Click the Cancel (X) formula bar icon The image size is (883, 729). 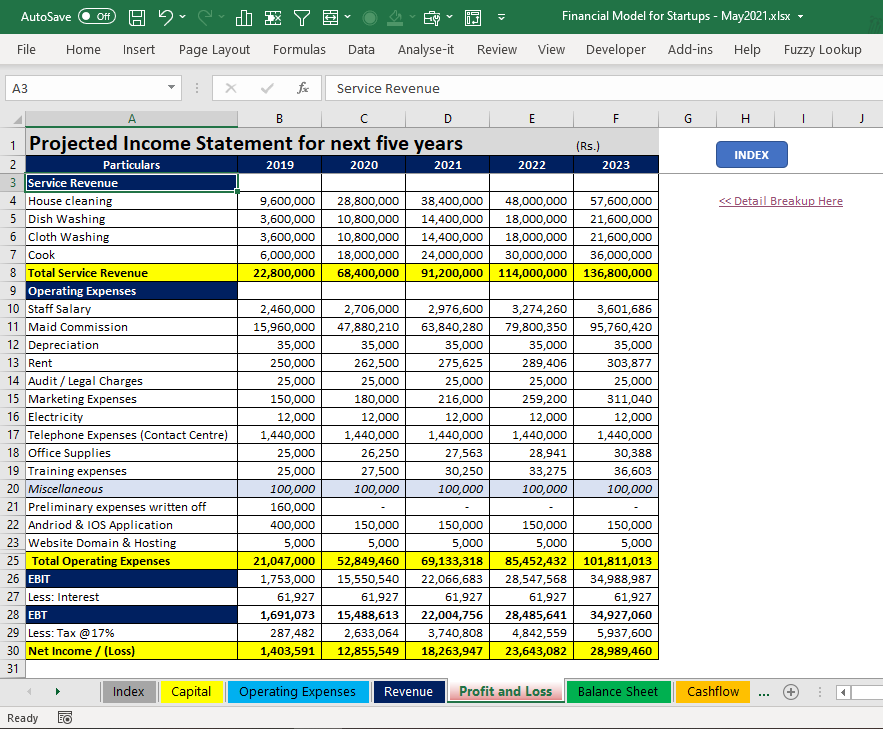(231, 88)
